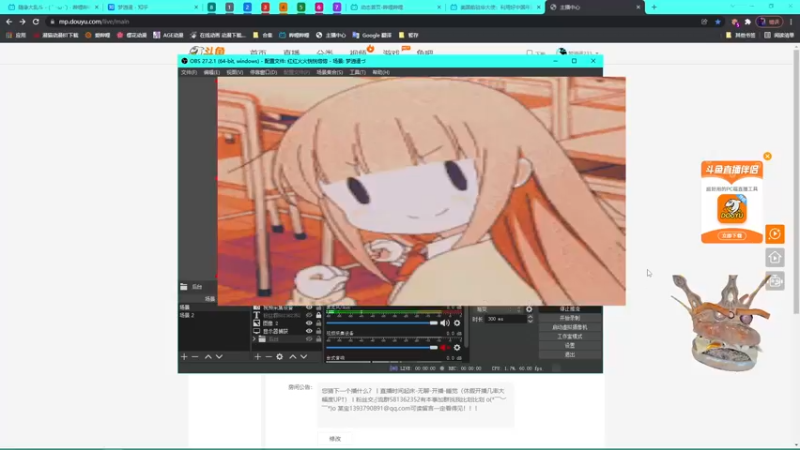Click the 启动虚拟摄像机 button
Image resolution: width=800 pixels, height=450 pixels.
tap(569, 327)
